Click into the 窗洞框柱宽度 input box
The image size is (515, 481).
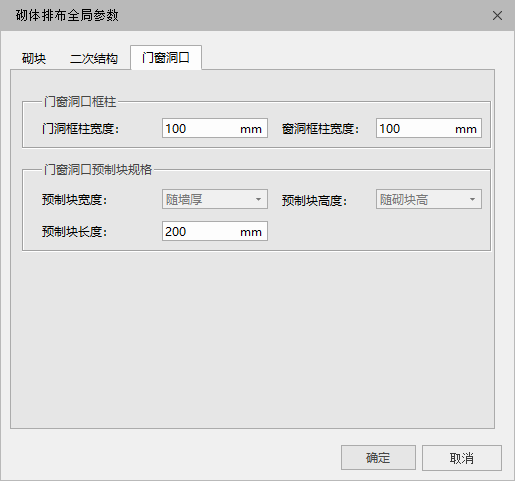tap(429, 128)
